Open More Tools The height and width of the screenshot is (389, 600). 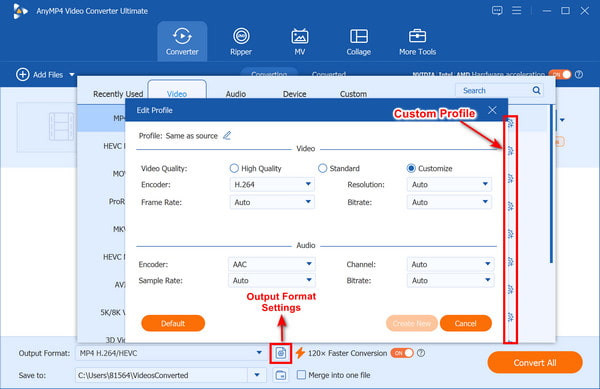pos(417,41)
